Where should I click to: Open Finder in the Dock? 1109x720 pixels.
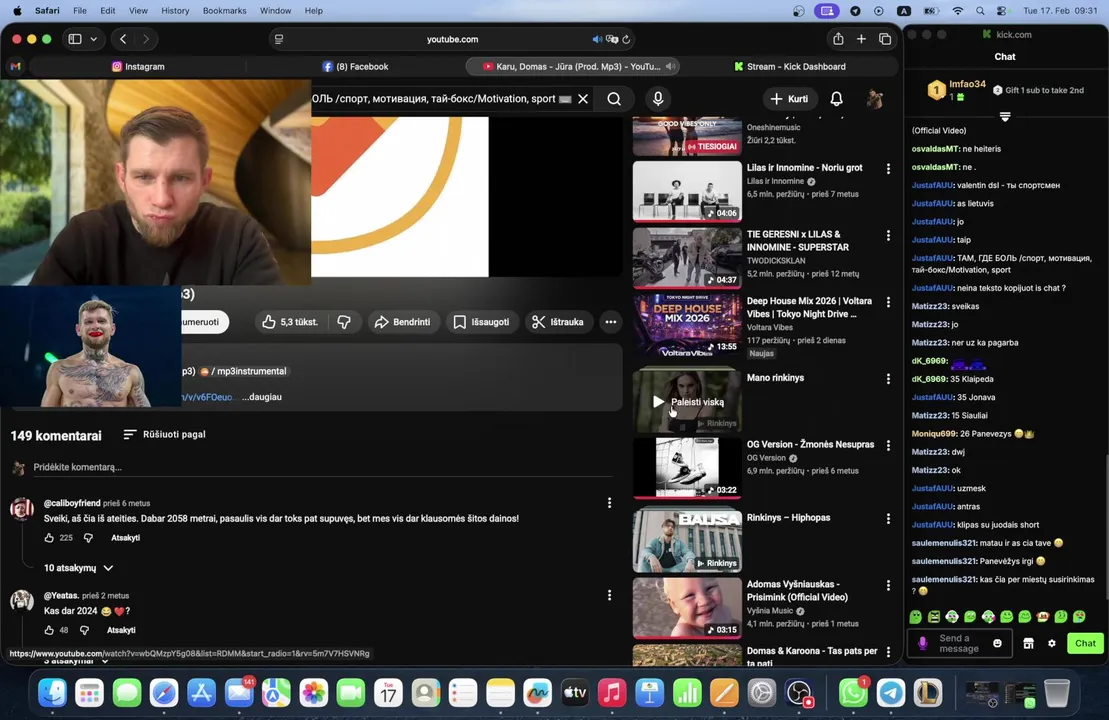52,693
